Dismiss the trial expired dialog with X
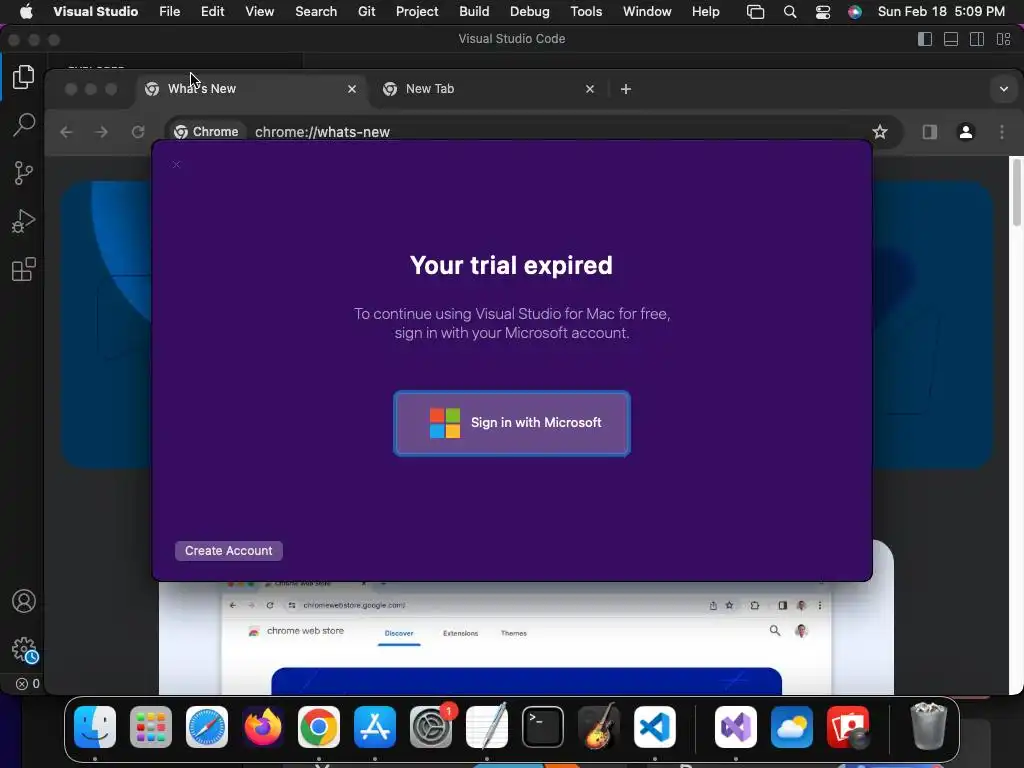 (176, 164)
